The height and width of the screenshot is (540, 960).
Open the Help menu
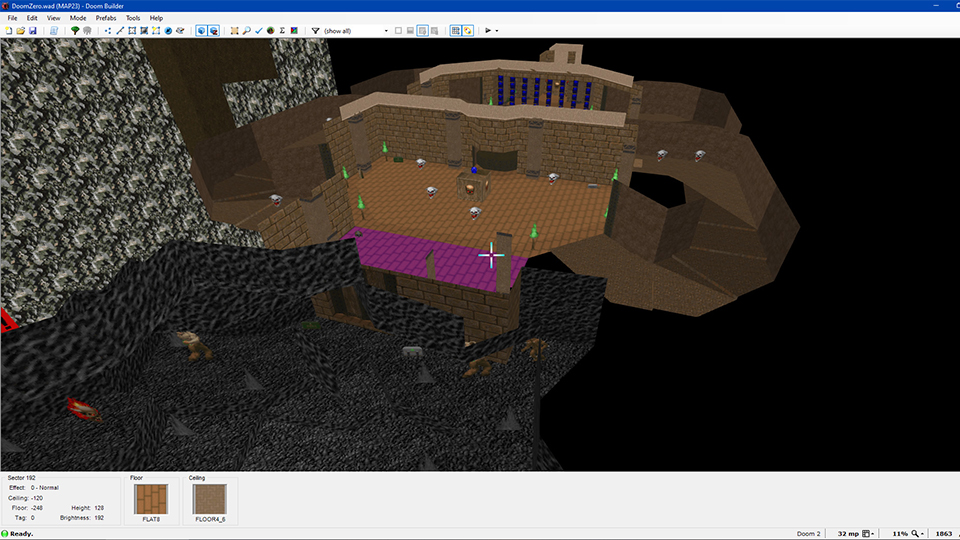tap(156, 18)
